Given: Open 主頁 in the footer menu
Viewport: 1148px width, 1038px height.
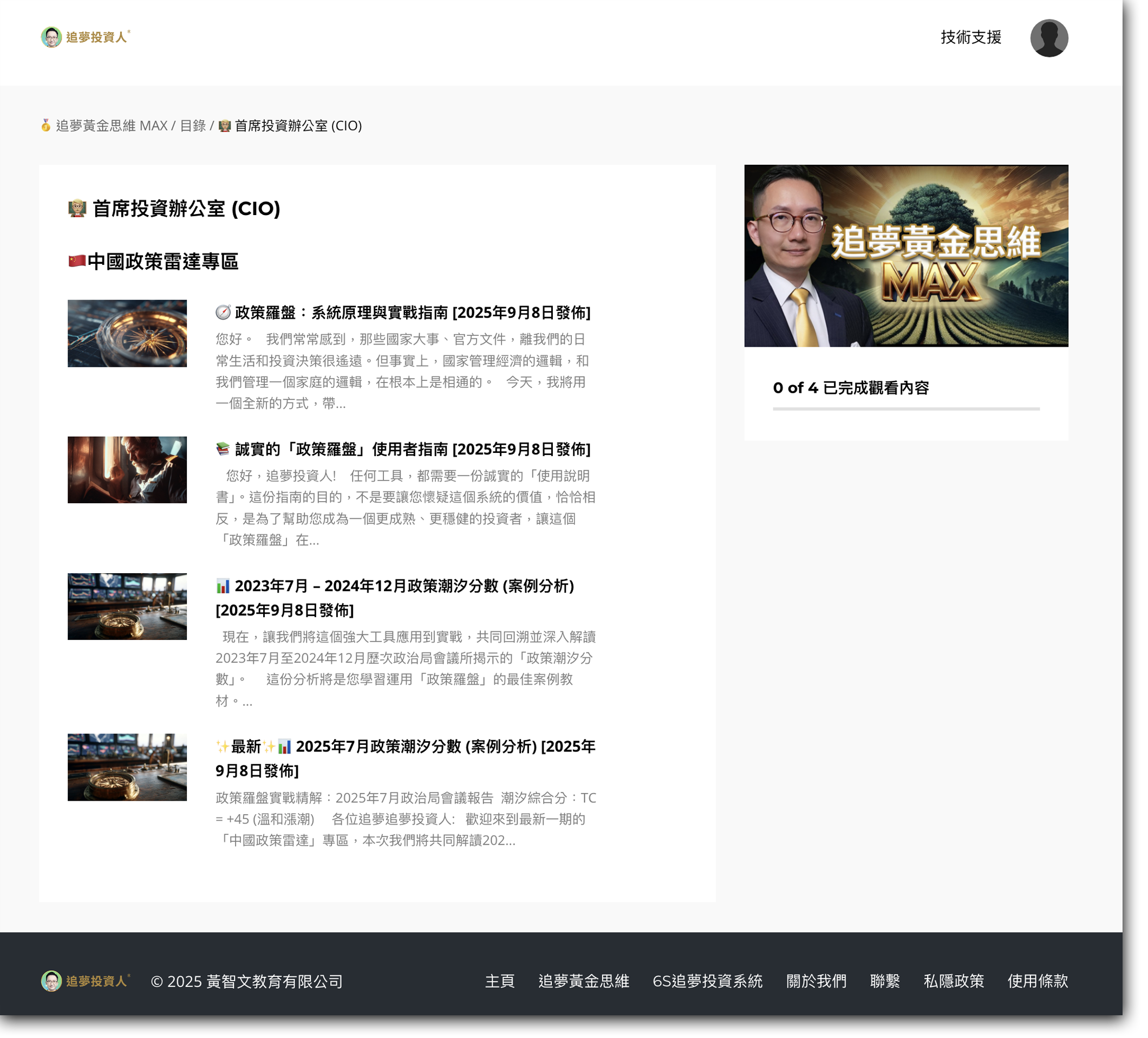Looking at the screenshot, I should point(500,982).
